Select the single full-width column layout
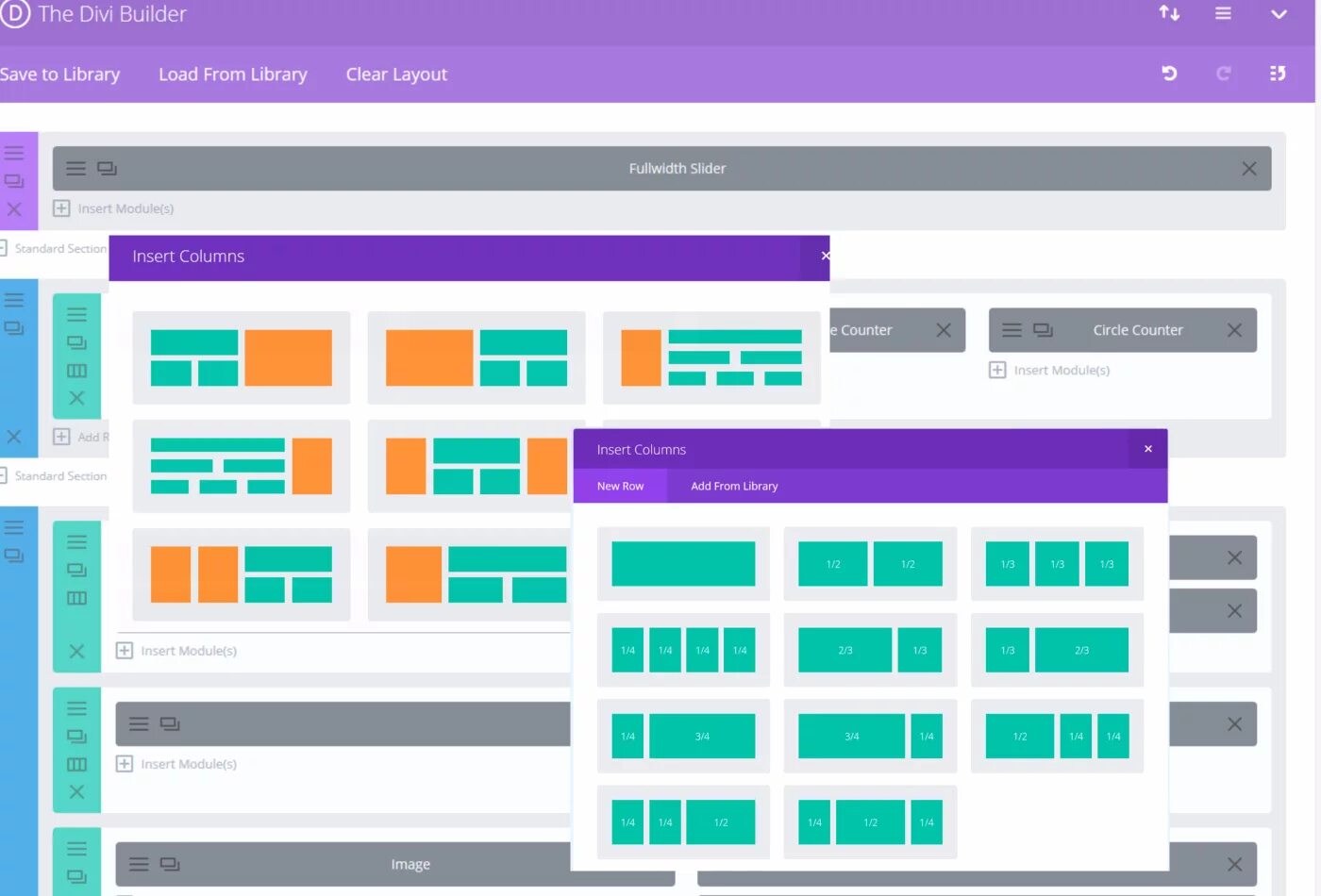 point(683,564)
